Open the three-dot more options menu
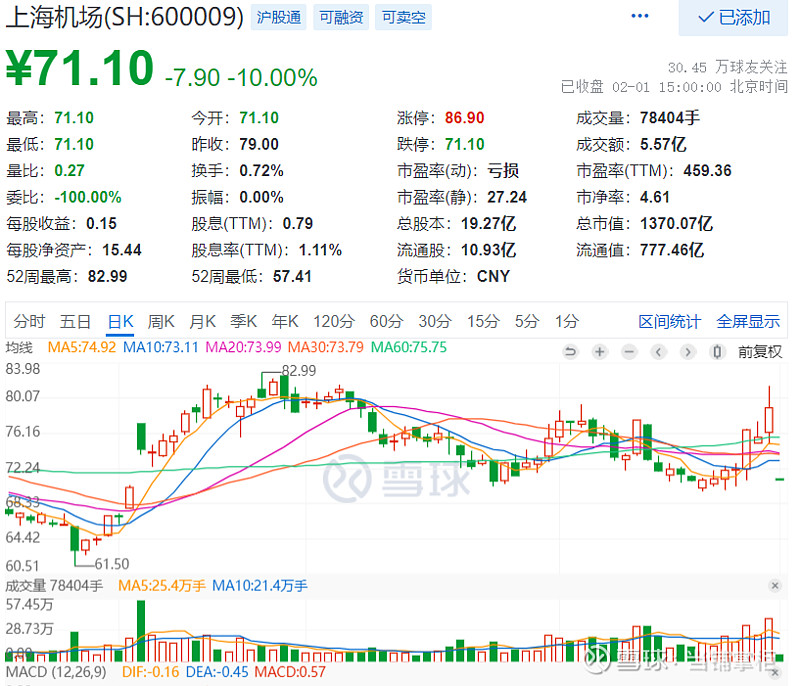800x686 pixels. [x=639, y=16]
